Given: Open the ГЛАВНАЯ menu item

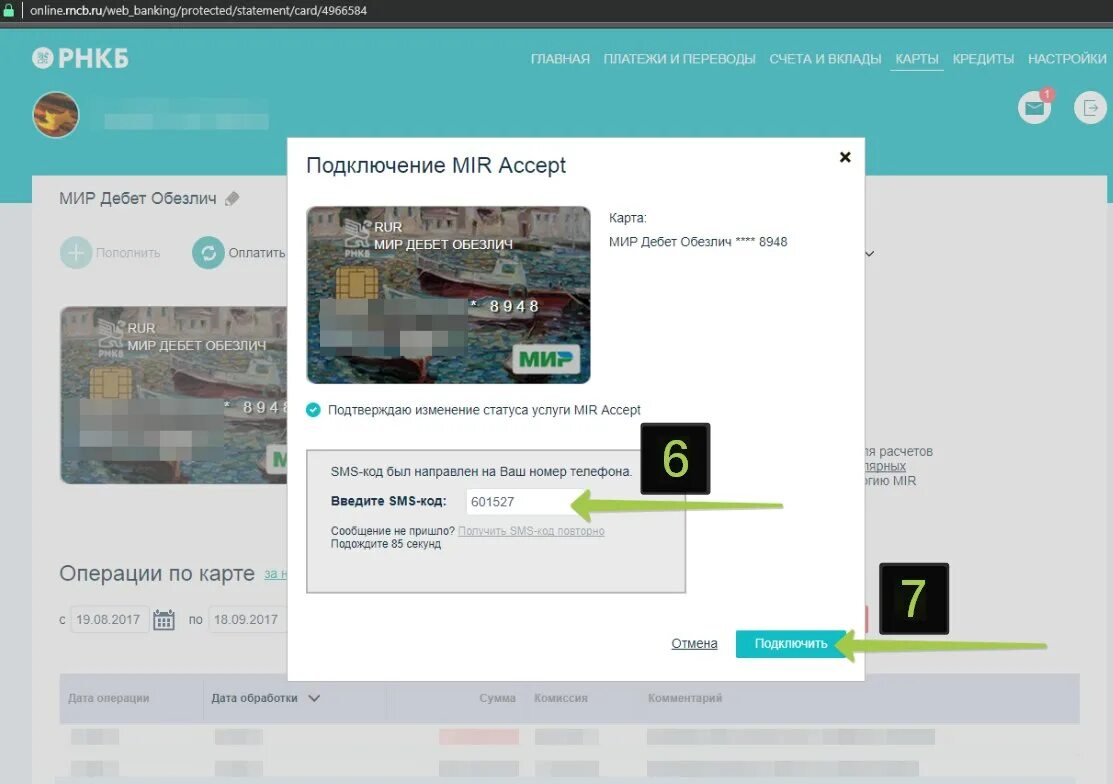Looking at the screenshot, I should pos(560,59).
